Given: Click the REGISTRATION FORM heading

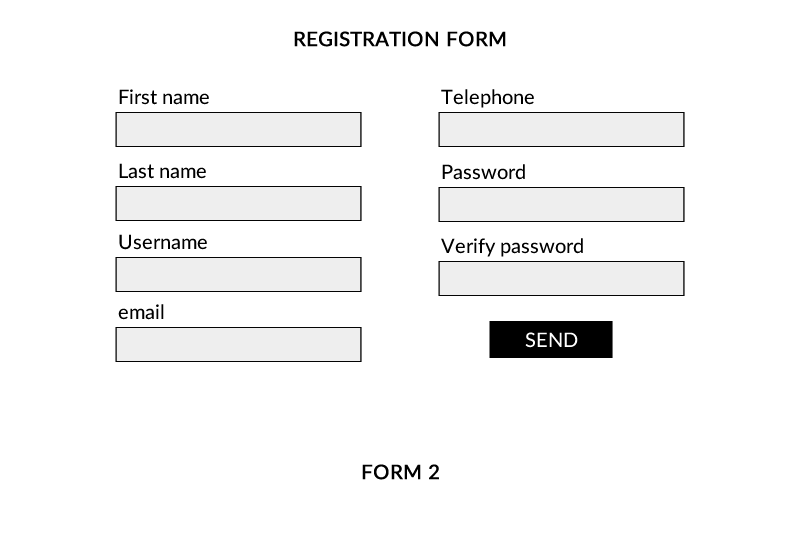Looking at the screenshot, I should (x=400, y=39).
